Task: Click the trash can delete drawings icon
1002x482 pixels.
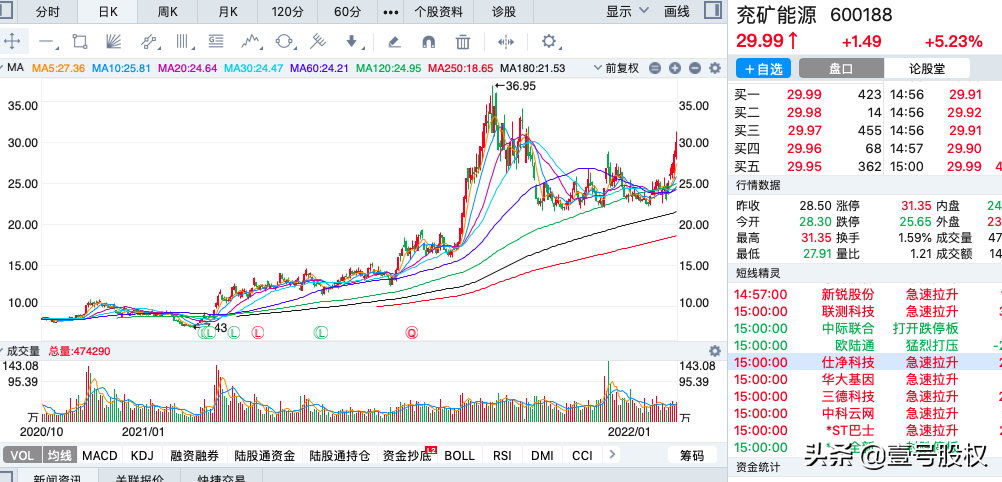Action: tap(463, 42)
